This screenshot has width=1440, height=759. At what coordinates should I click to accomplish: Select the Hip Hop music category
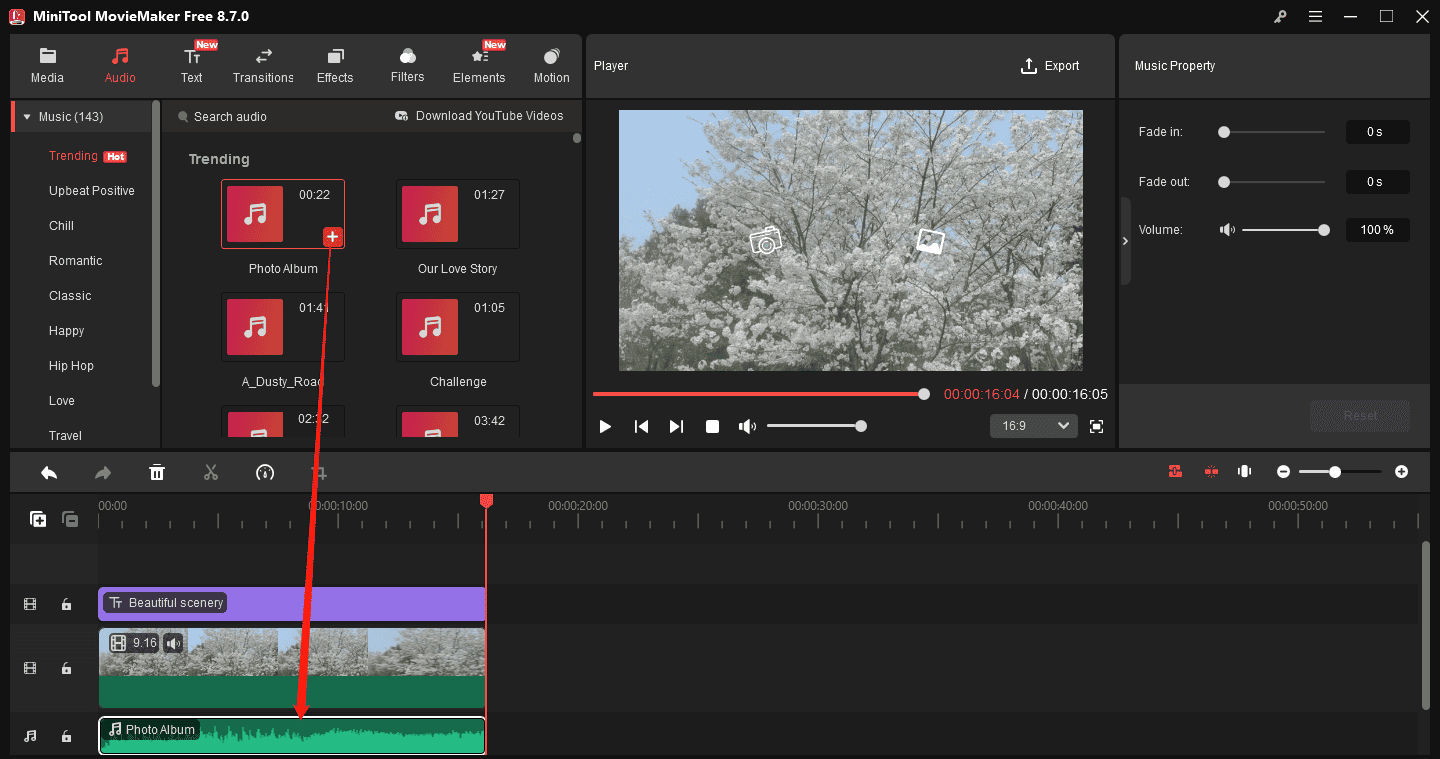tap(71, 366)
